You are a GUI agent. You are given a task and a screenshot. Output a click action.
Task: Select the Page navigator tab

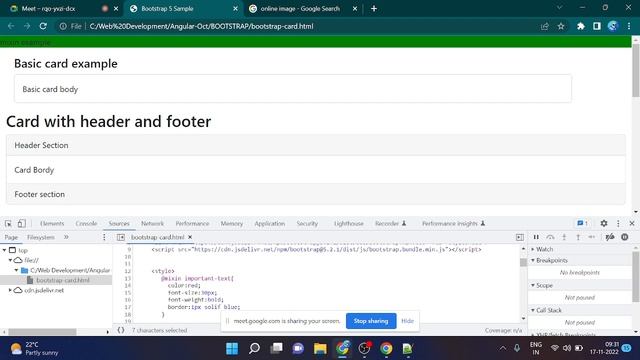click(11, 237)
